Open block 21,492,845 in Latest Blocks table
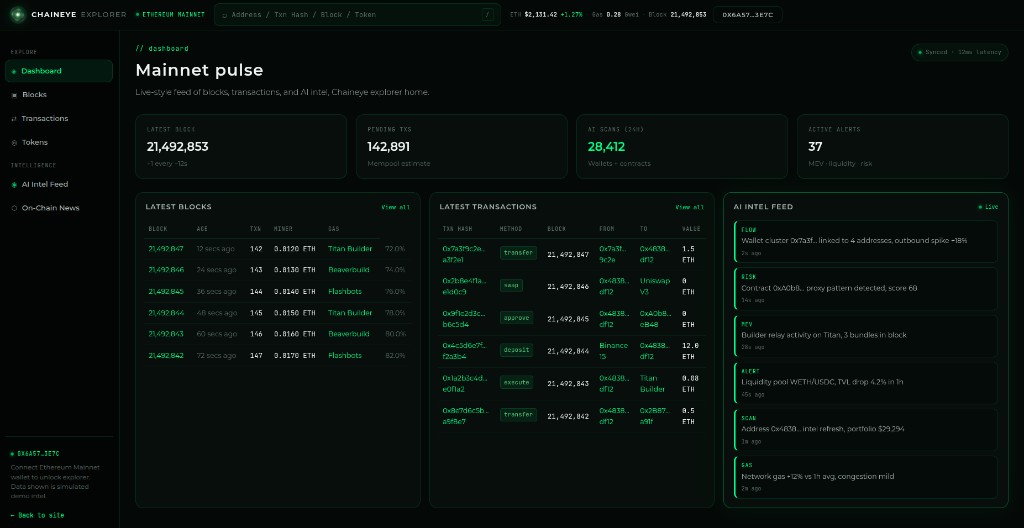 pos(166,291)
